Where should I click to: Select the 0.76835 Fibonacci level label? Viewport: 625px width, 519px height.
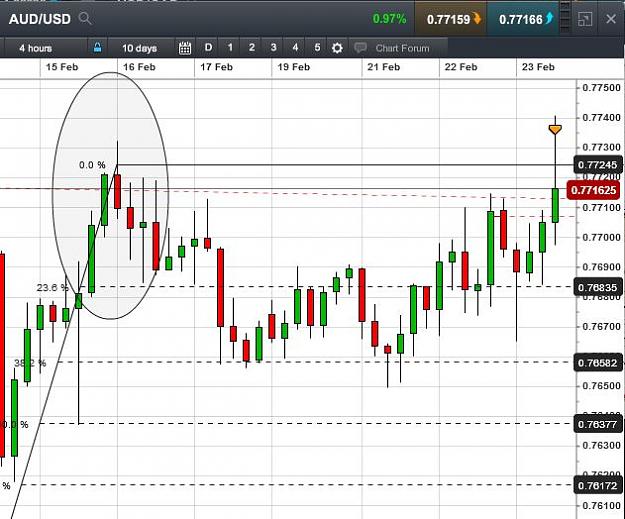pos(597,287)
